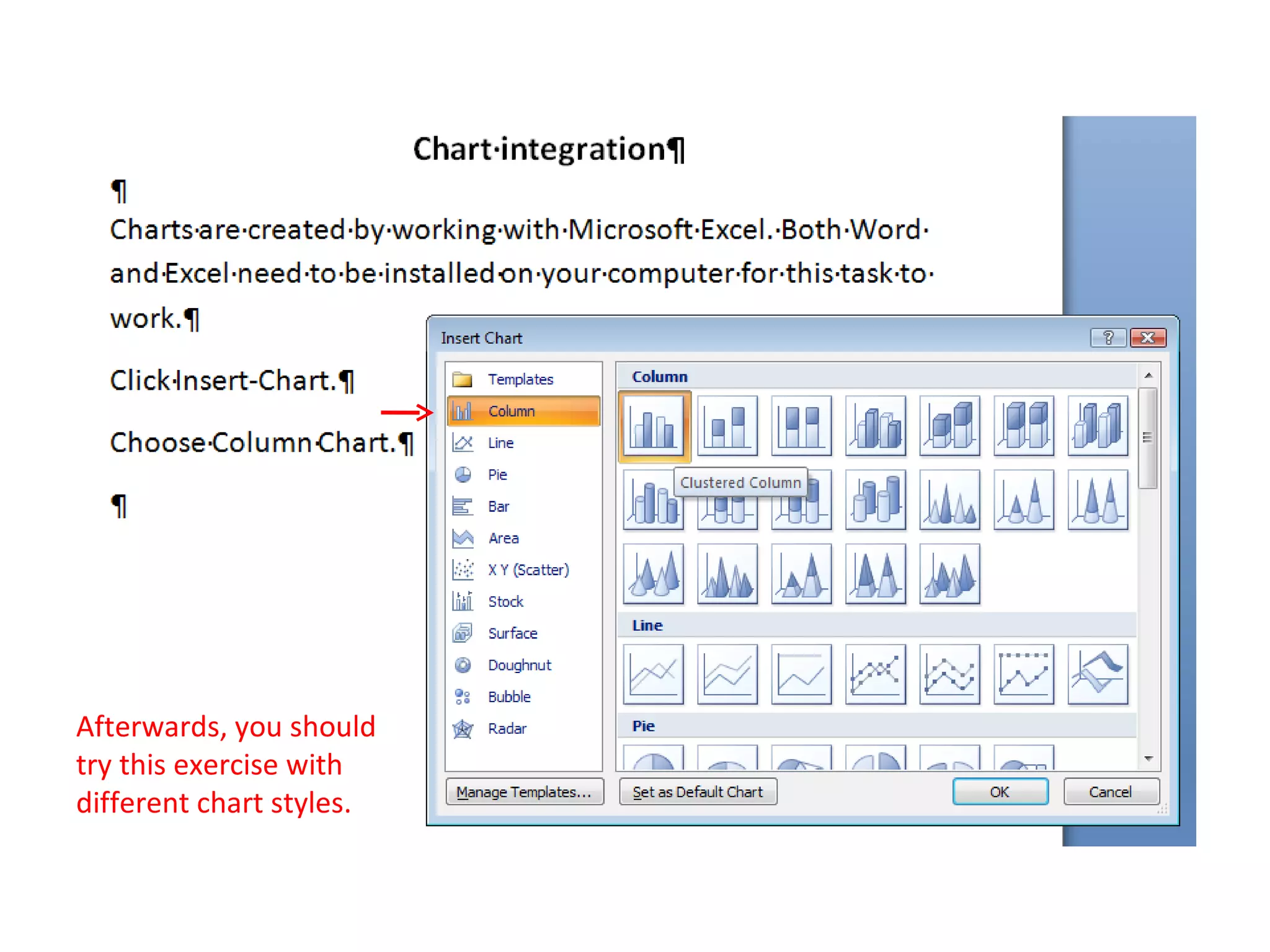Select the Bar chart category
The width and height of the screenshot is (1270, 952).
[x=498, y=506]
